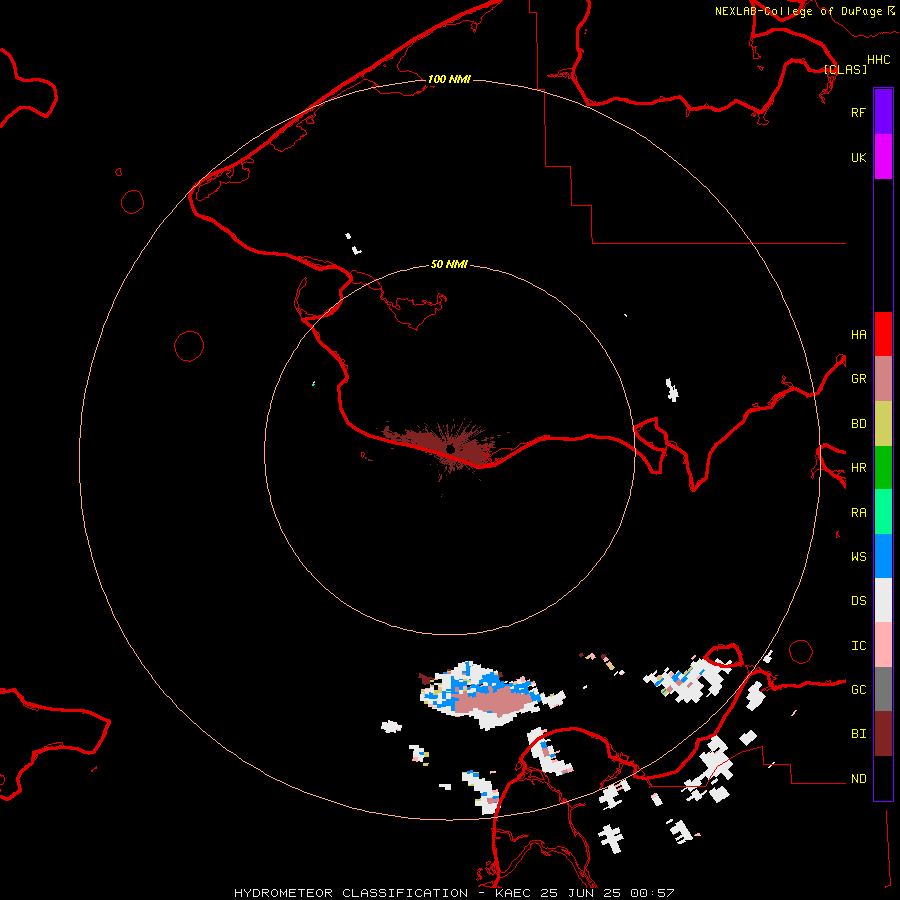Click the RA legend label
The height and width of the screenshot is (900, 900).
(858, 512)
